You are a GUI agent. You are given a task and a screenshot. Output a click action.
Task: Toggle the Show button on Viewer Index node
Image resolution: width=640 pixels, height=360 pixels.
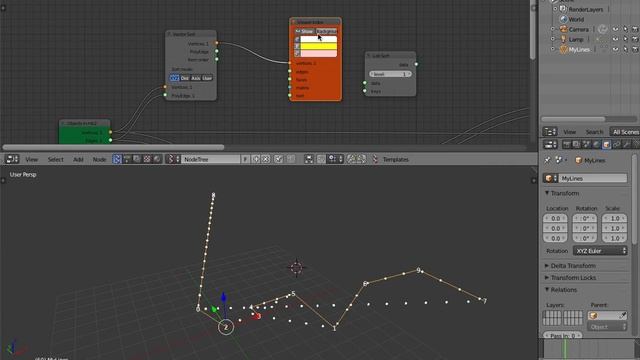[x=304, y=31]
